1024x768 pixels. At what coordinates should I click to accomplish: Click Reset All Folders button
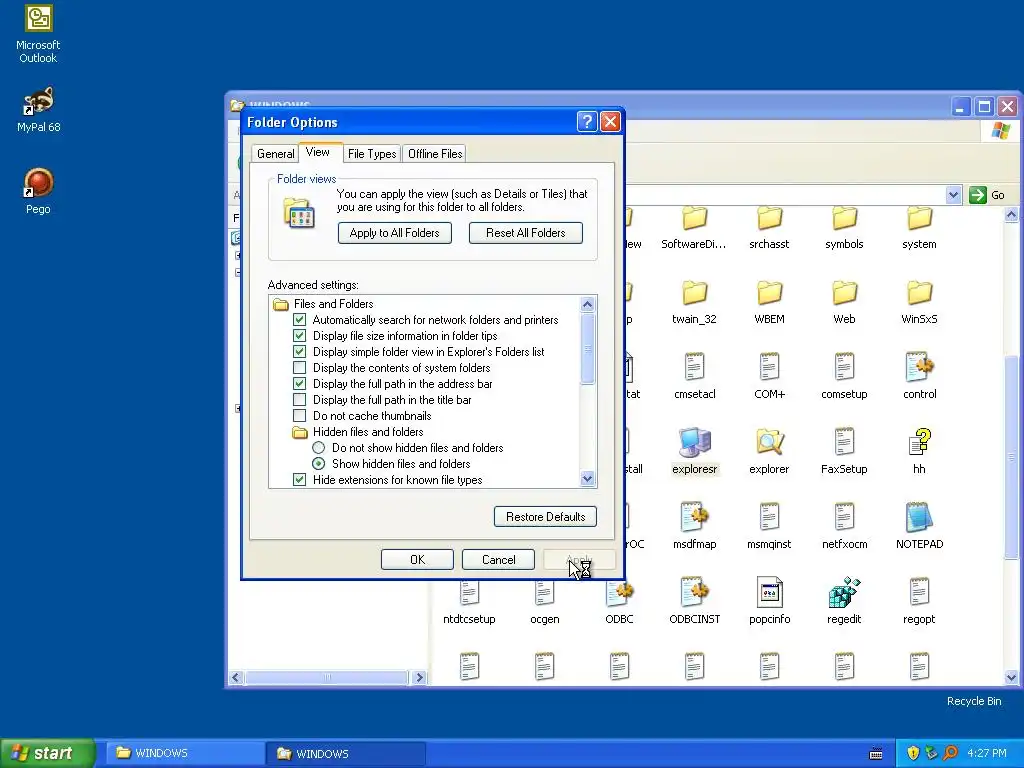point(525,233)
